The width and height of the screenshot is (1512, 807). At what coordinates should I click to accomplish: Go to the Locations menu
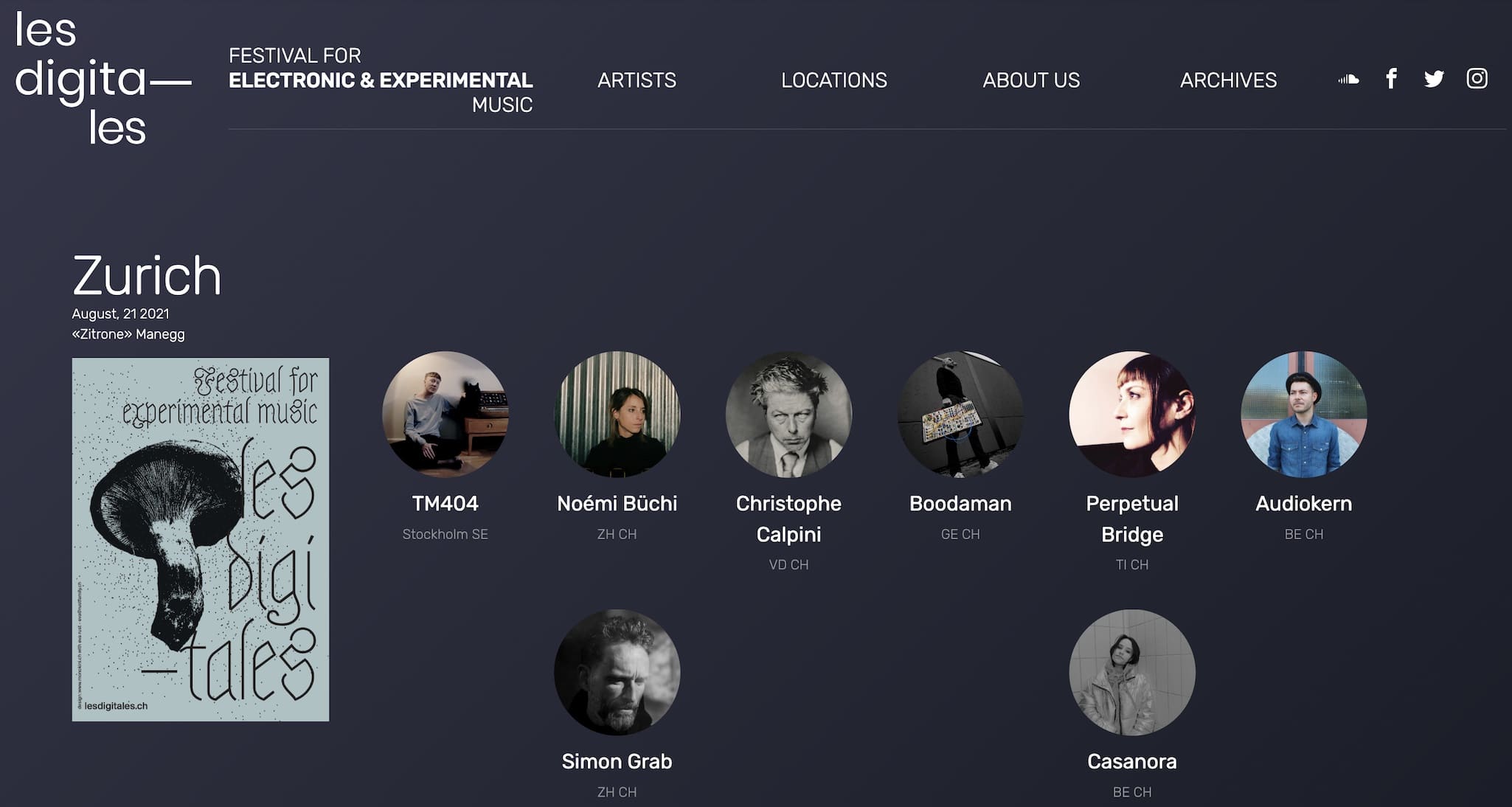coord(833,80)
